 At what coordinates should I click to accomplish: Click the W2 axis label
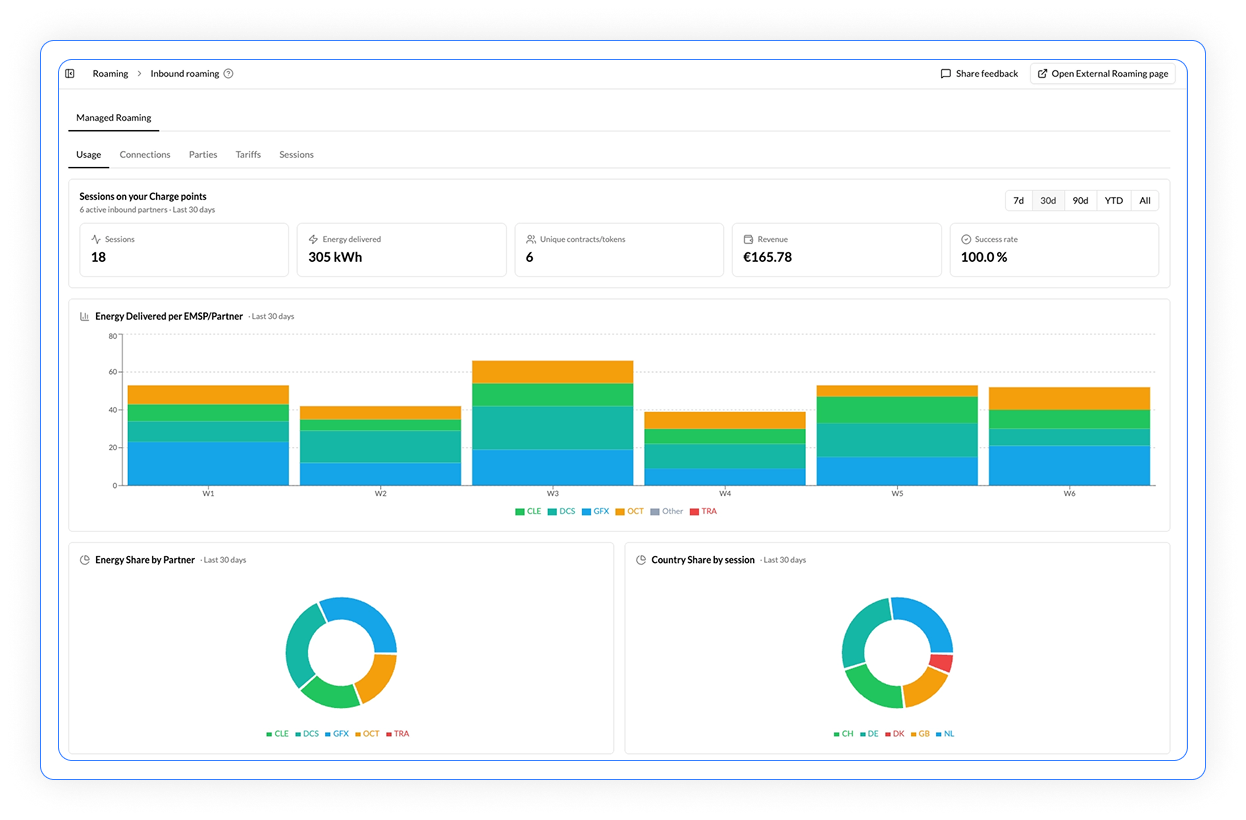coord(380,494)
